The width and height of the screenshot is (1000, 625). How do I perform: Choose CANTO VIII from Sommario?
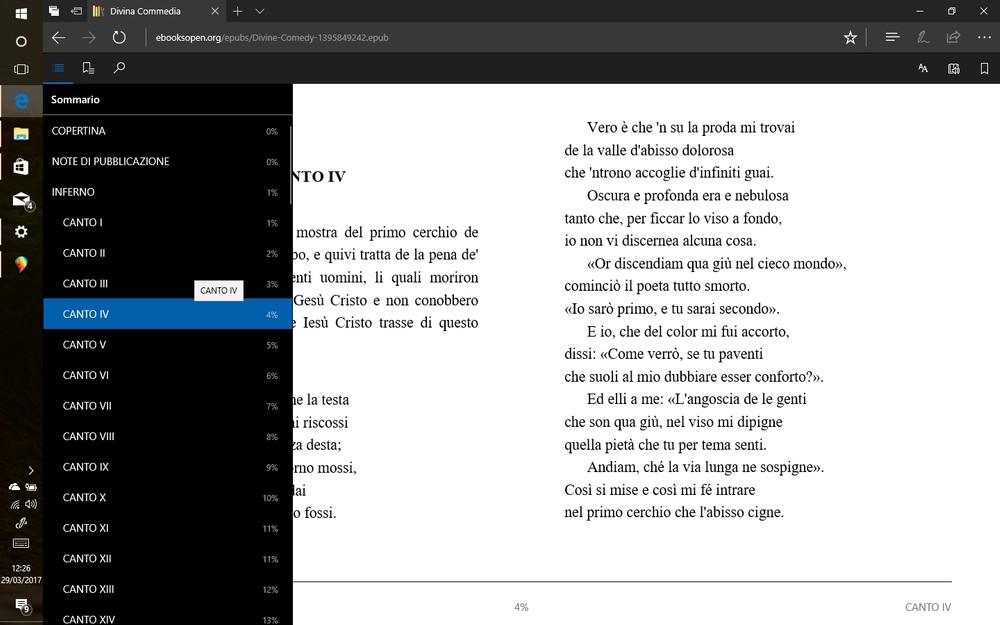pos(167,437)
